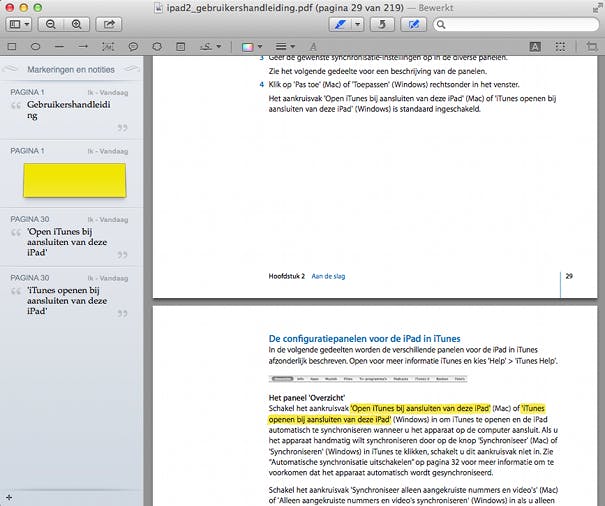Click the 'Hoofdstuk 2' footer text

click(x=287, y=276)
